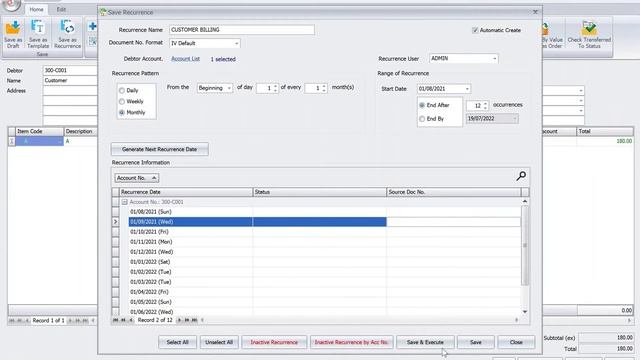Click Recurrence Name input field

tap(242, 30)
